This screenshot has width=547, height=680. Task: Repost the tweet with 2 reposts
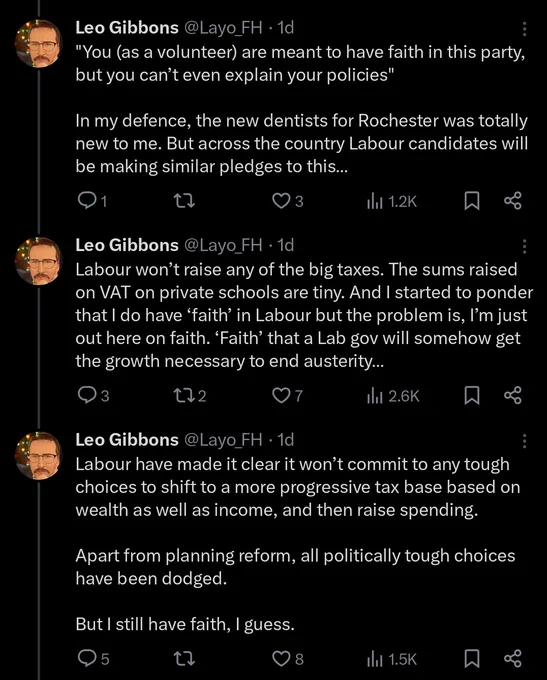(x=190, y=396)
